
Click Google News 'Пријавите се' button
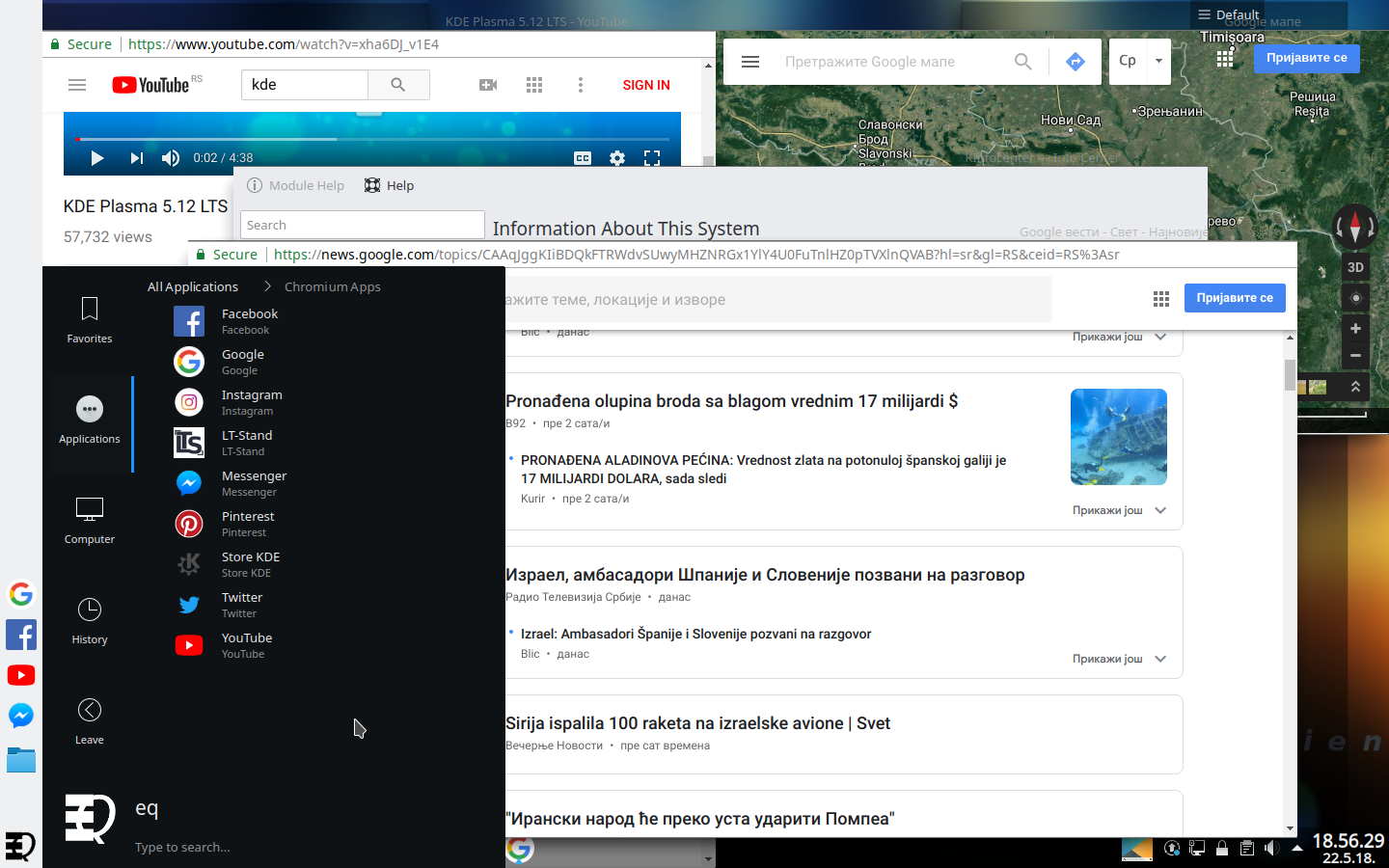coord(1235,298)
